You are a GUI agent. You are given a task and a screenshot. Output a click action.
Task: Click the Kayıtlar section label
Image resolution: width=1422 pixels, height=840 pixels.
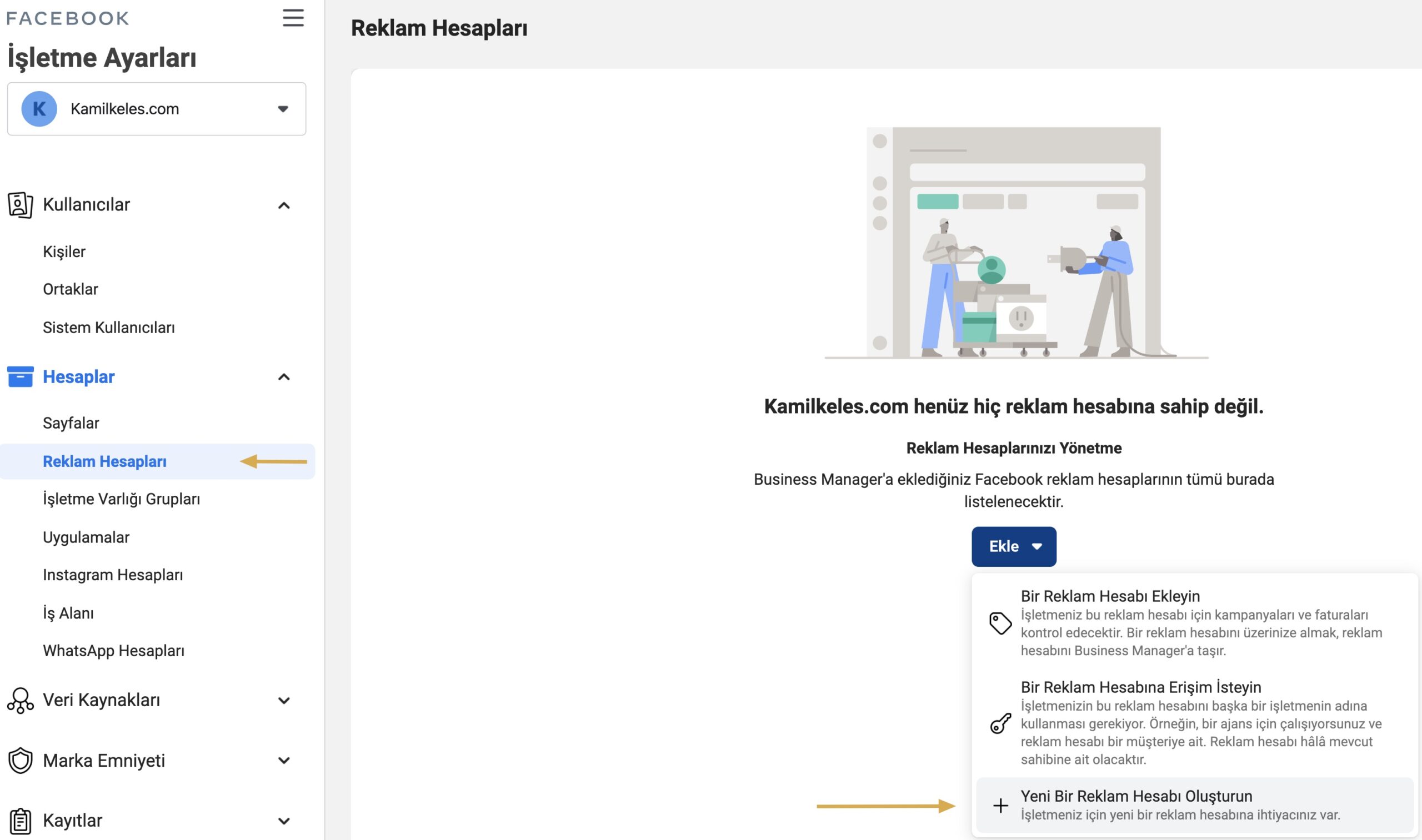click(x=72, y=820)
